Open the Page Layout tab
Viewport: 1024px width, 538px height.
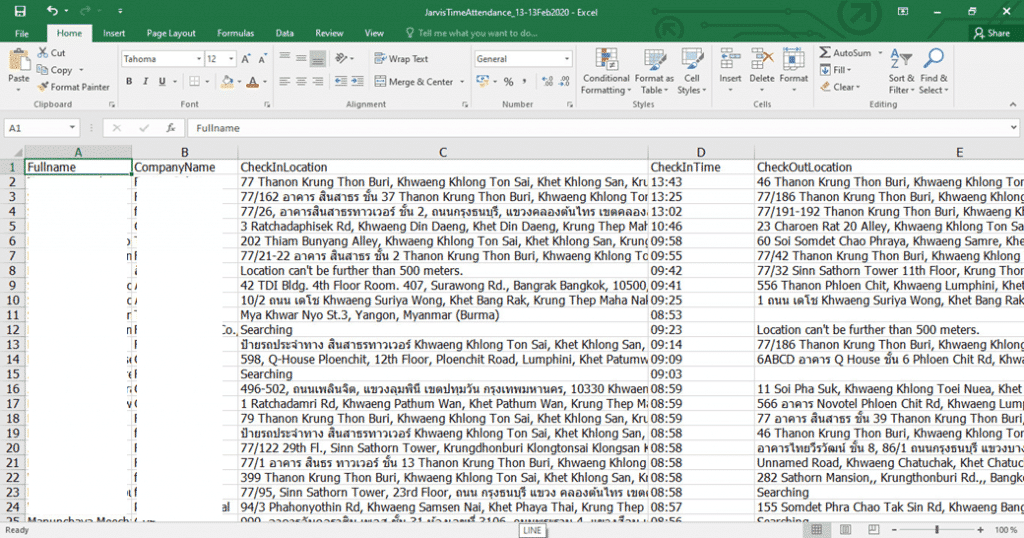click(x=171, y=33)
